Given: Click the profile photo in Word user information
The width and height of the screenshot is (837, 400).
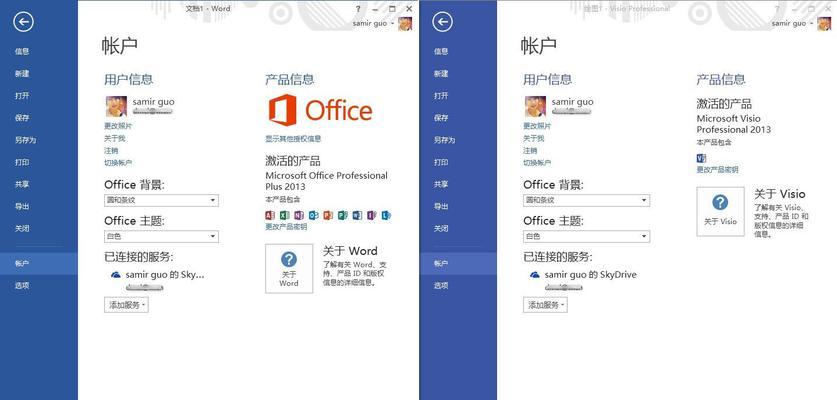Looking at the screenshot, I should click(116, 106).
